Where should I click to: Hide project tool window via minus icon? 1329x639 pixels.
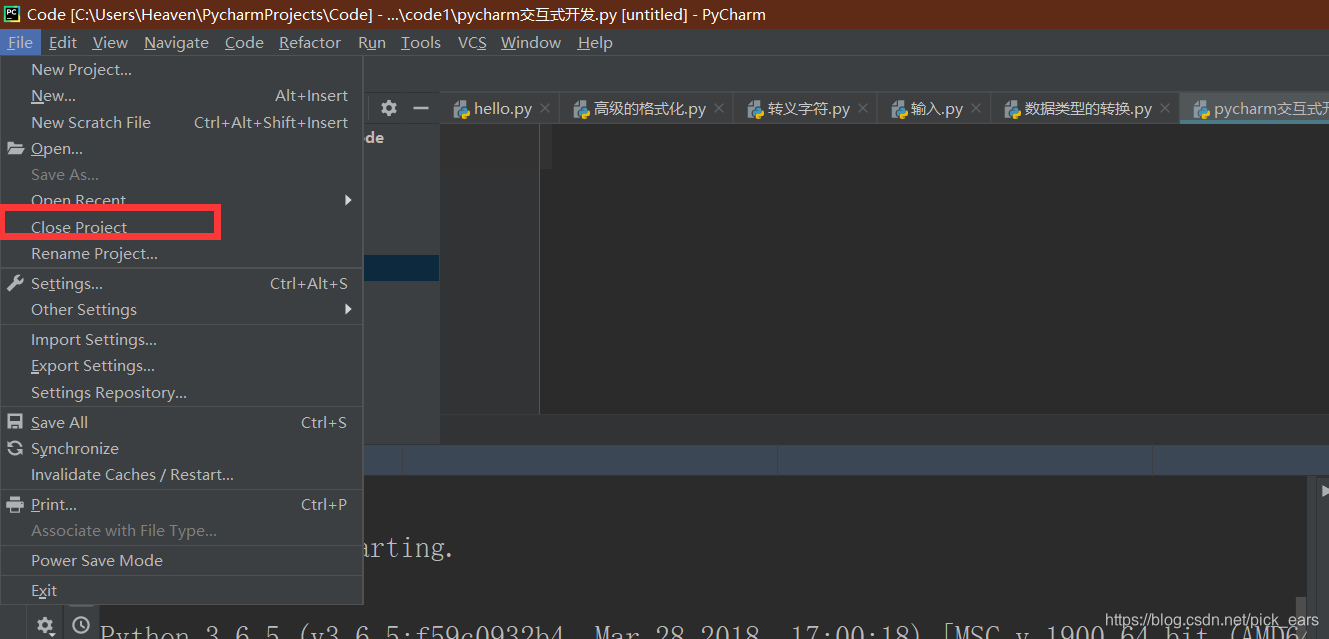[421, 108]
